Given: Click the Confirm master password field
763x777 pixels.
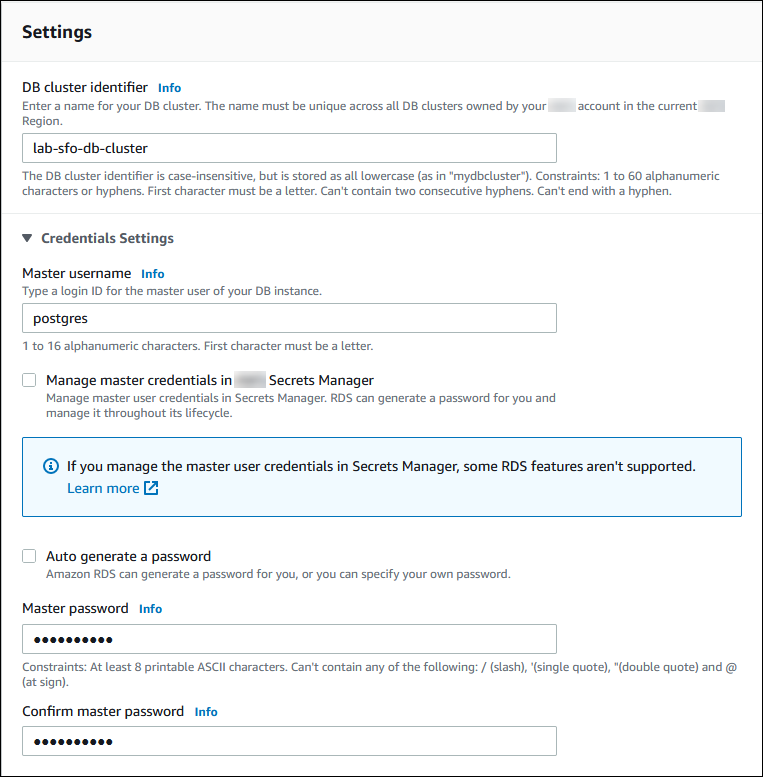Looking at the screenshot, I should pyautogui.click(x=289, y=741).
